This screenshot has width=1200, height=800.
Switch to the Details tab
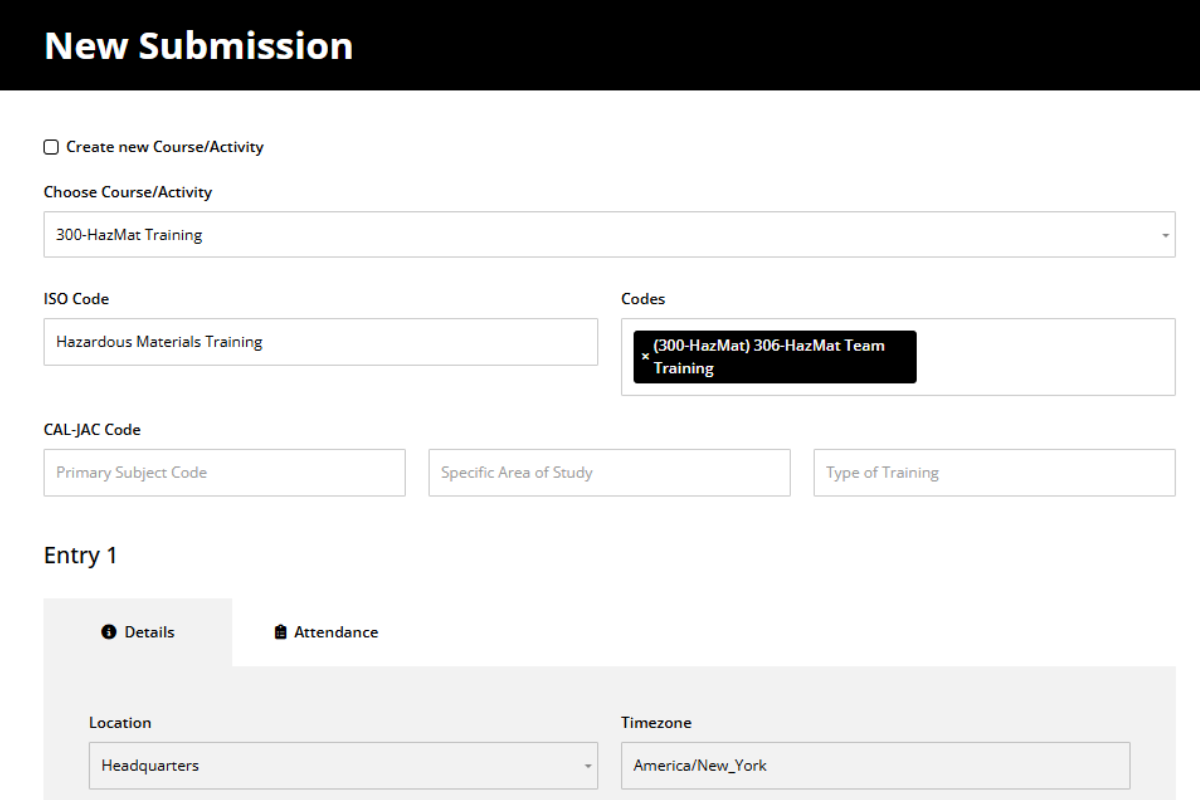pos(138,632)
